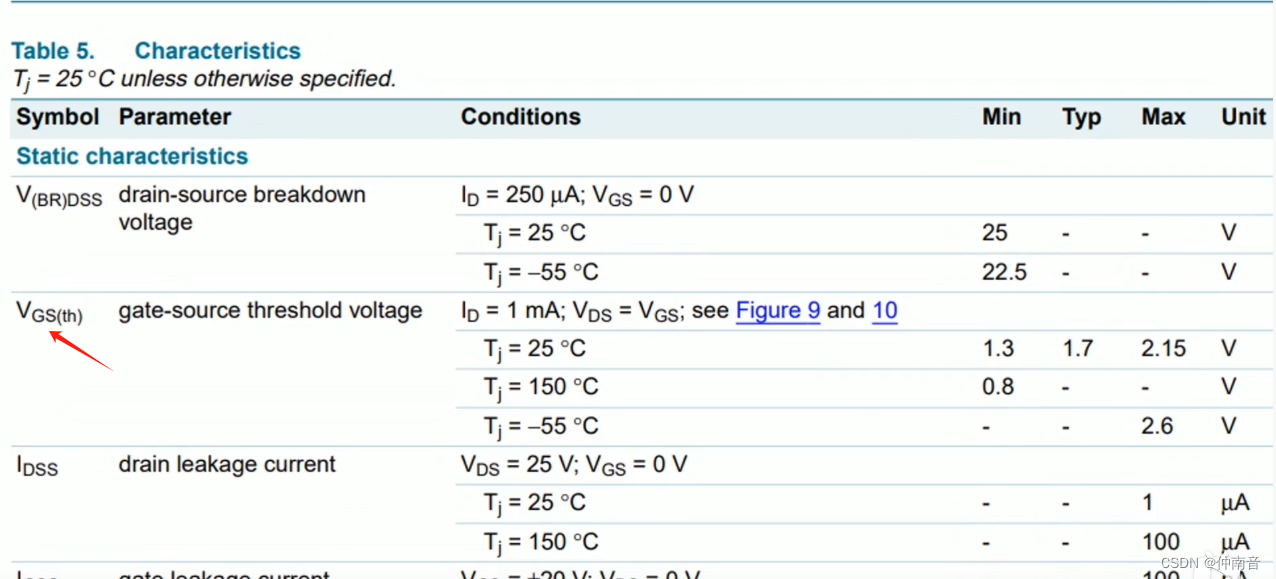
Task: Click the VGS(th) symbol cell
Action: [49, 313]
